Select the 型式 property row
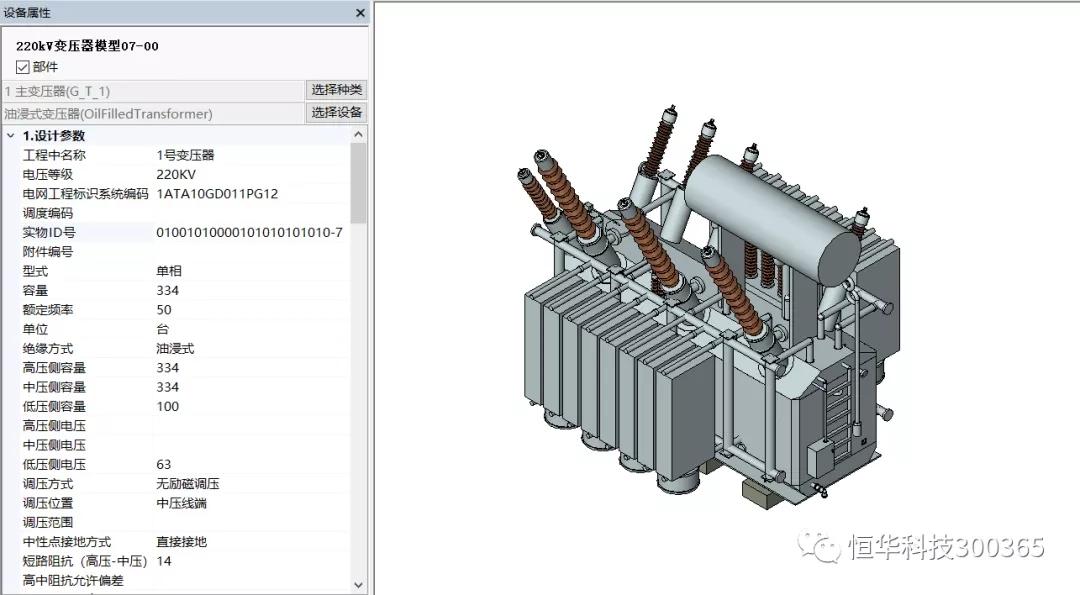 pyautogui.click(x=183, y=271)
